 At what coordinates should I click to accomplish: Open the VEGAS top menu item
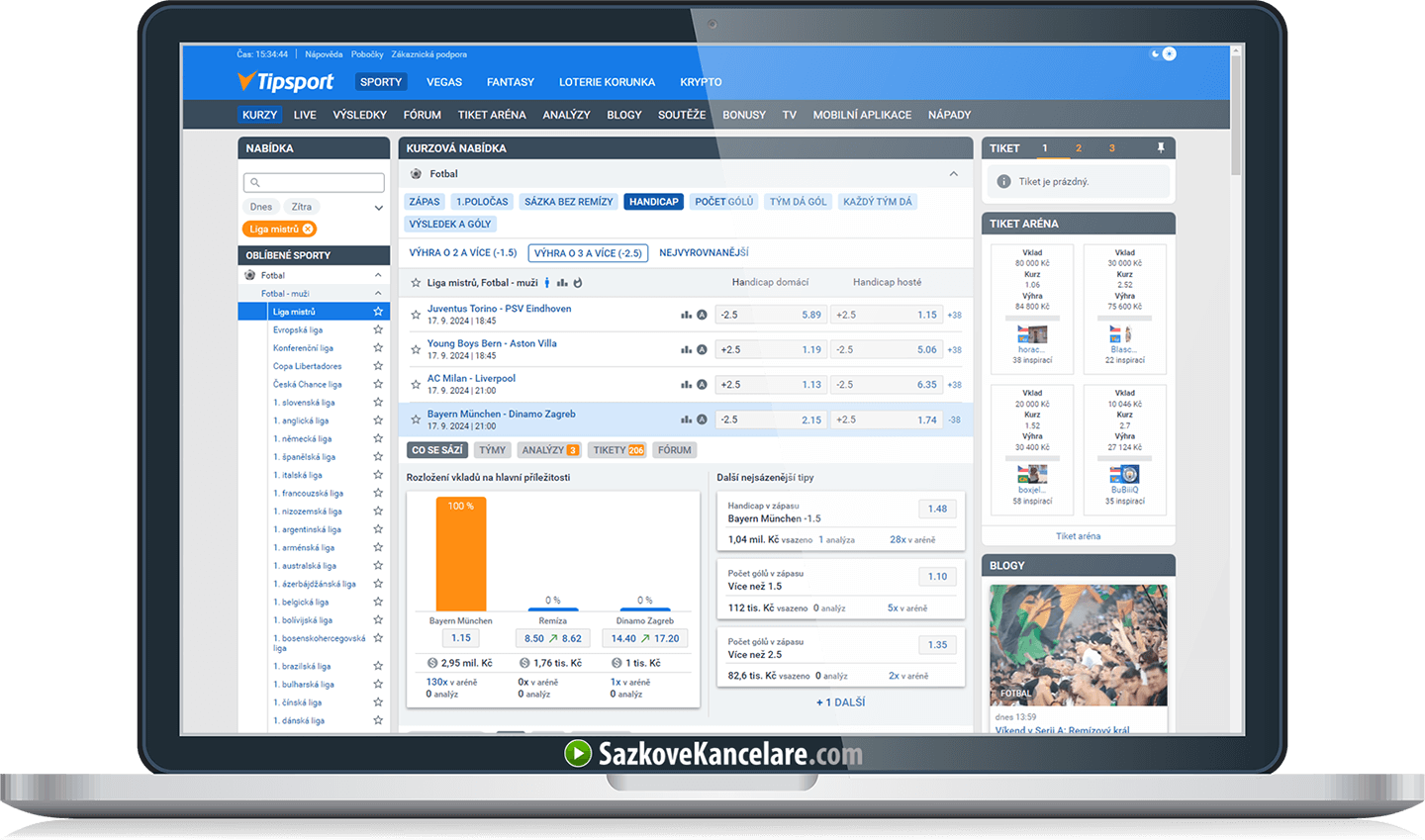click(x=444, y=82)
